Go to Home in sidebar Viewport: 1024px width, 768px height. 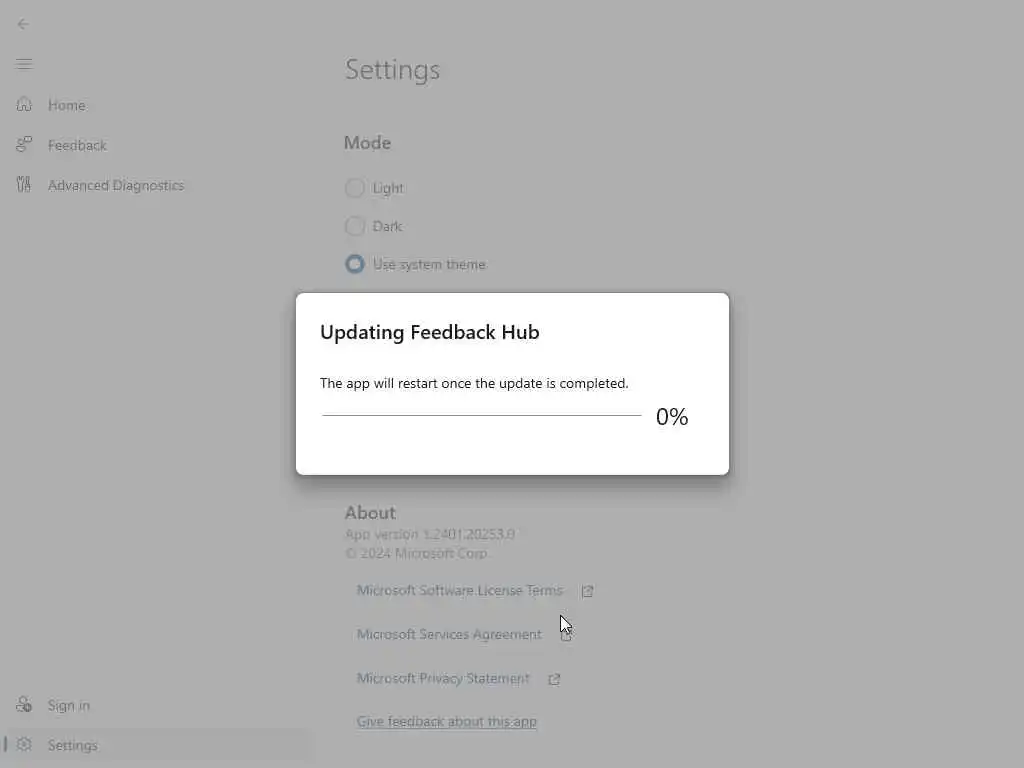coord(67,105)
